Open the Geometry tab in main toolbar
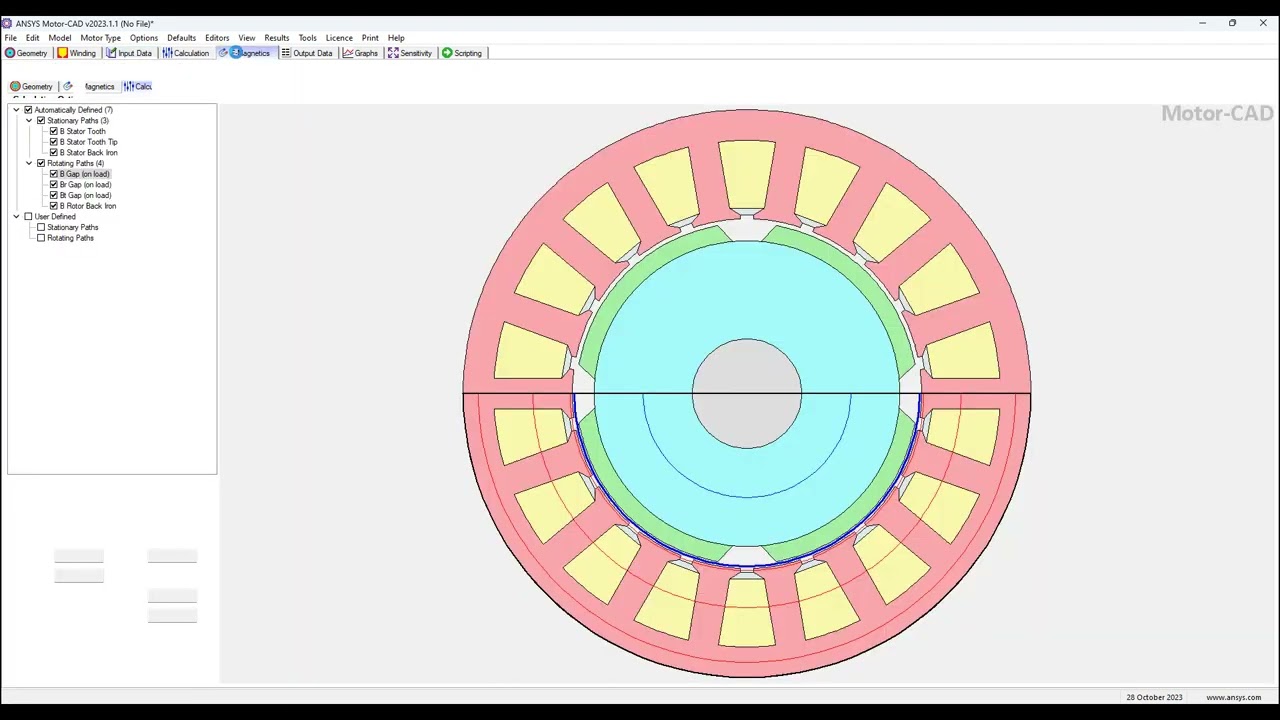Image resolution: width=1280 pixels, height=720 pixels. (27, 53)
